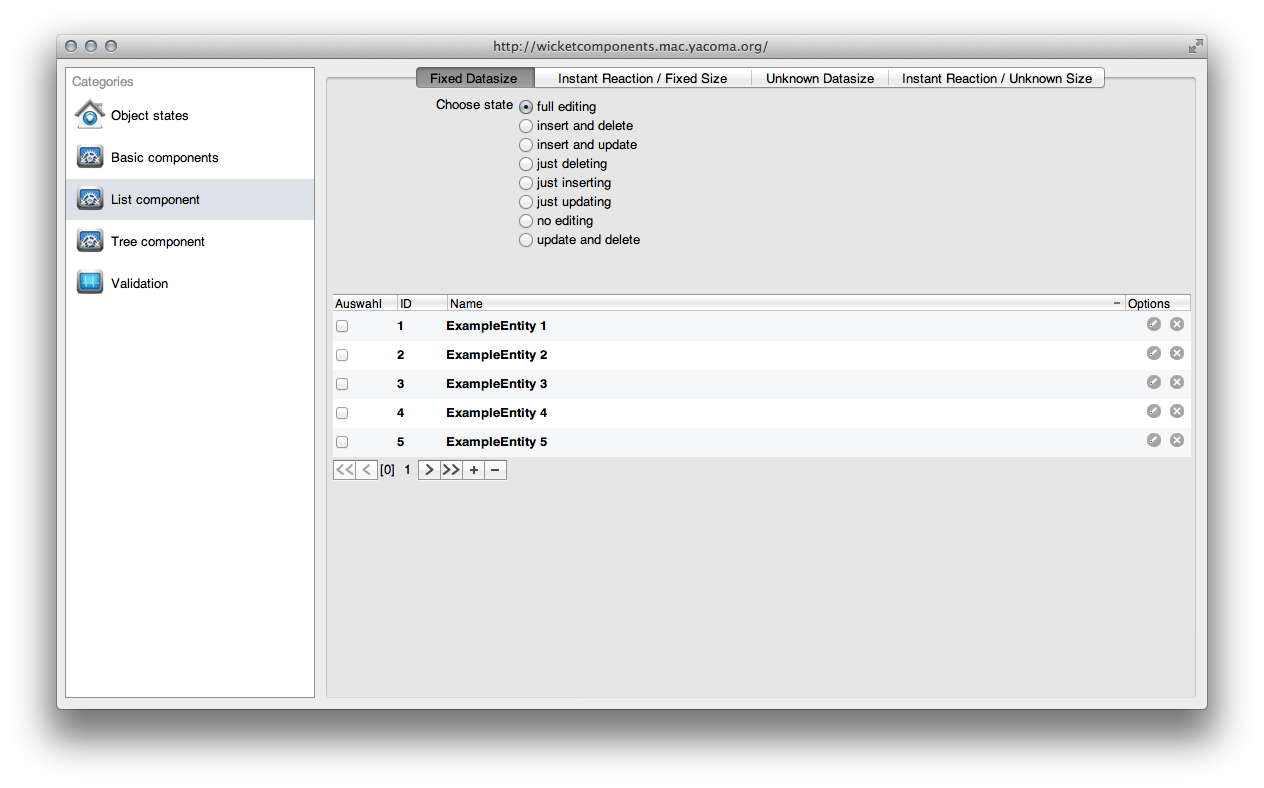The width and height of the screenshot is (1264, 788).
Task: Select the List component sidebar entry
Action: coord(155,199)
